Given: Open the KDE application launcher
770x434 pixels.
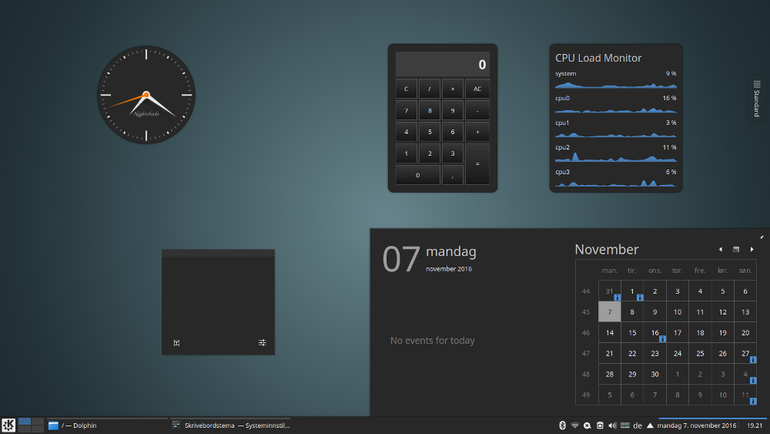Looking at the screenshot, I should click(x=8, y=425).
